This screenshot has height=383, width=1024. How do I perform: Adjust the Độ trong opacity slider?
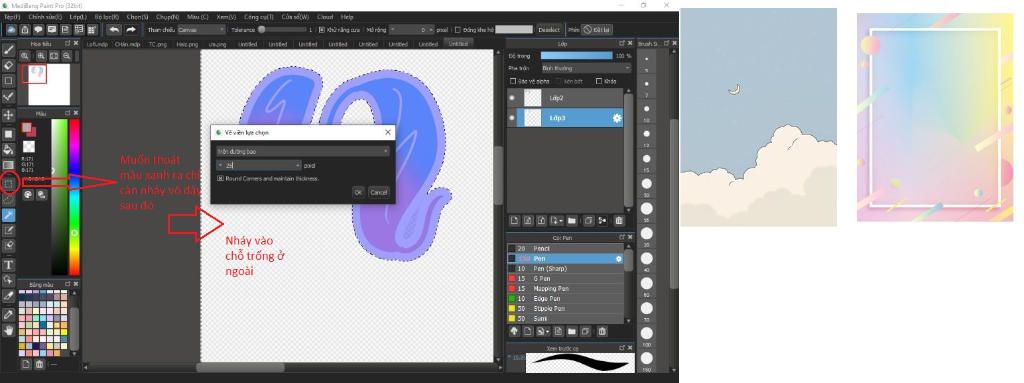tap(577, 56)
